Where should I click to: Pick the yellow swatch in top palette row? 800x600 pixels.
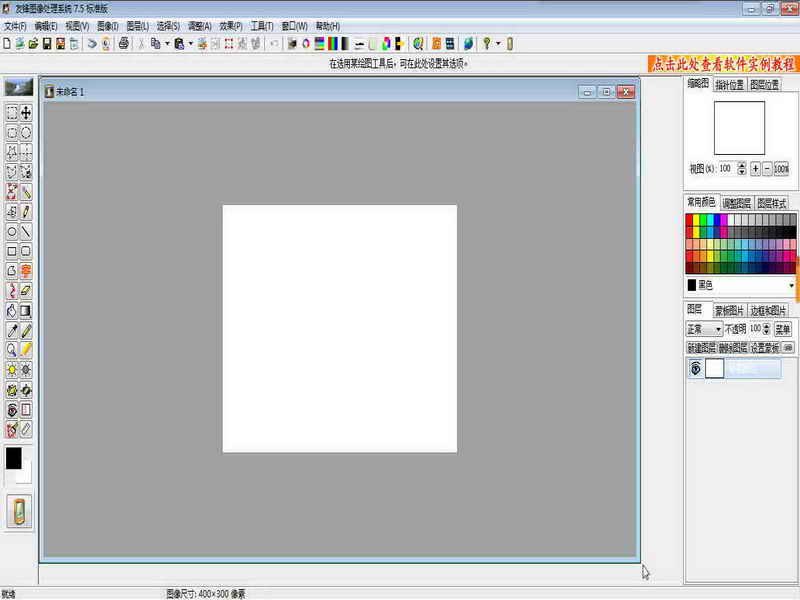[696, 220]
